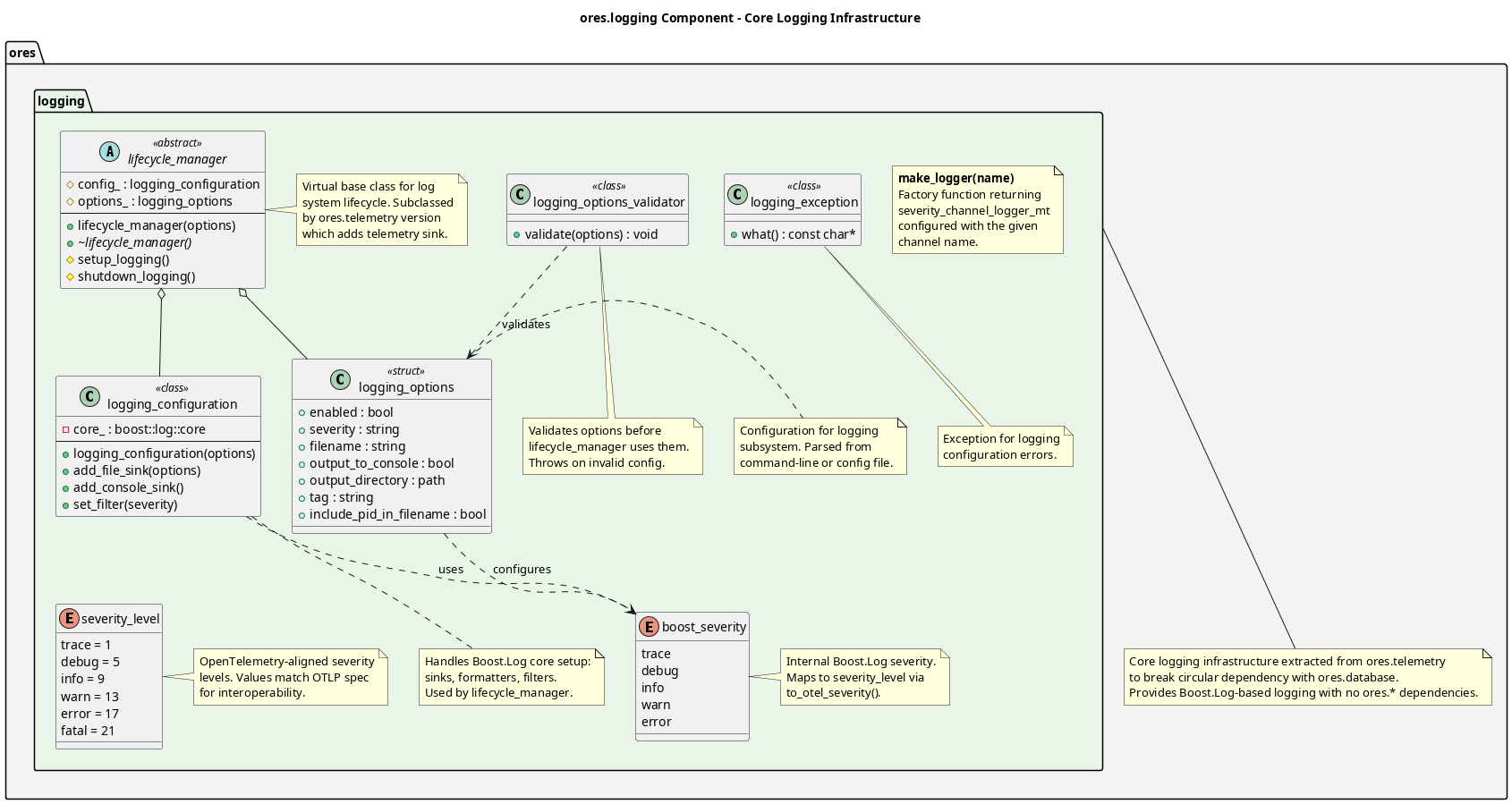Image resolution: width=1512 pixels, height=804 pixels.
Task: Click the 'E' enum icon of boost_severity
Action: (x=649, y=626)
